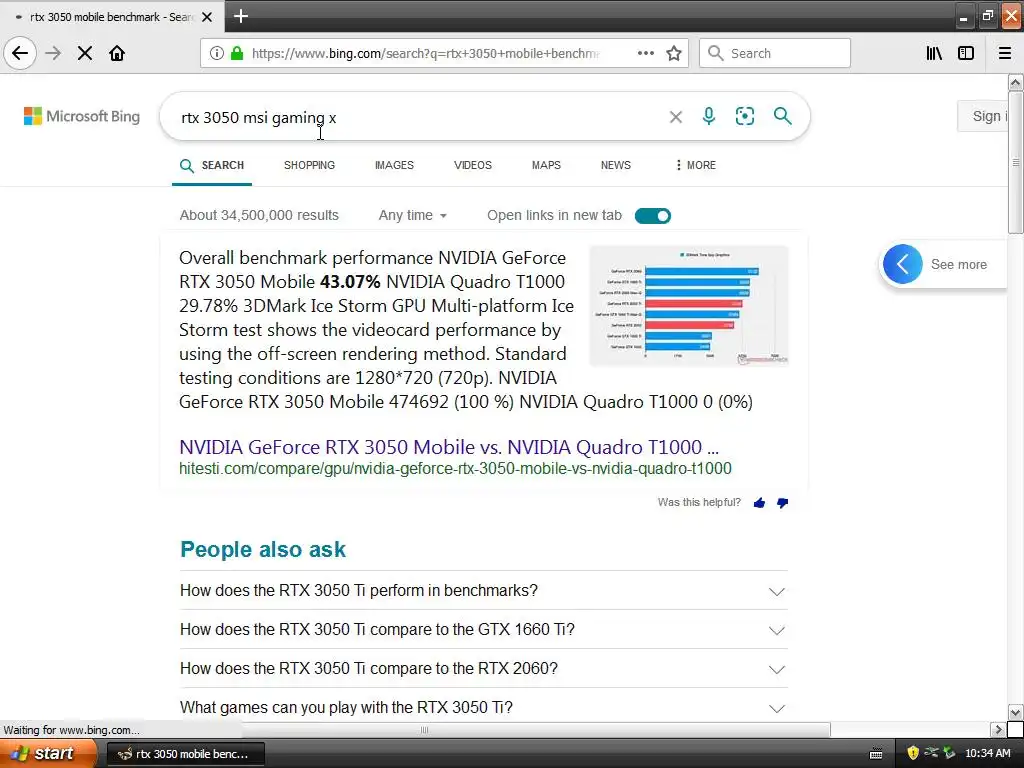1024x768 pixels.
Task: Click the security shield tray icon
Action: (x=913, y=753)
